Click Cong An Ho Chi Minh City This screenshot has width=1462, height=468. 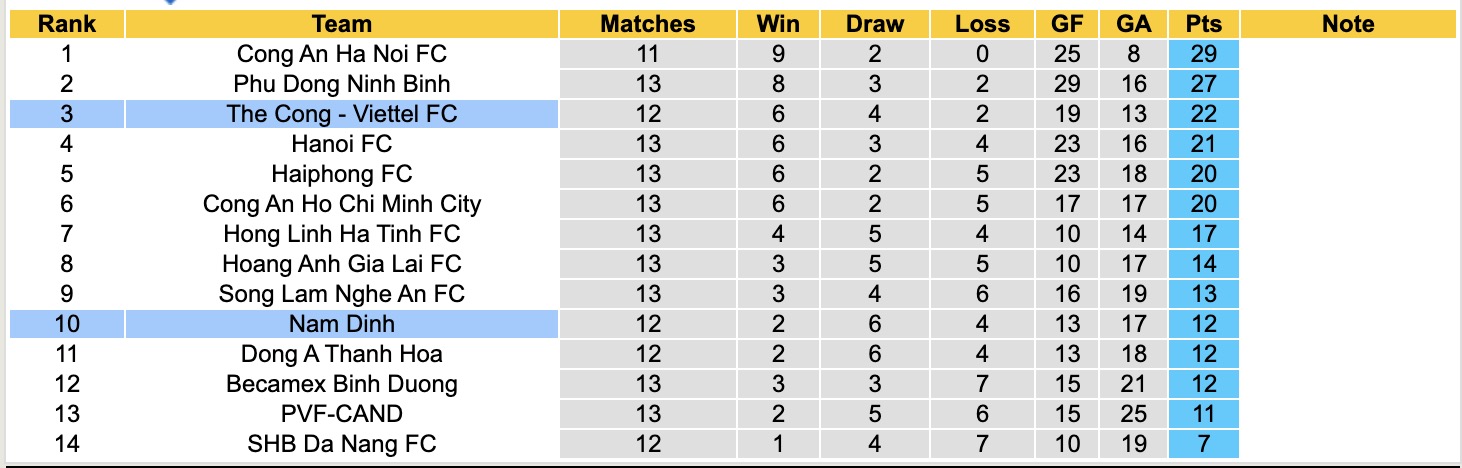pyautogui.click(x=342, y=204)
